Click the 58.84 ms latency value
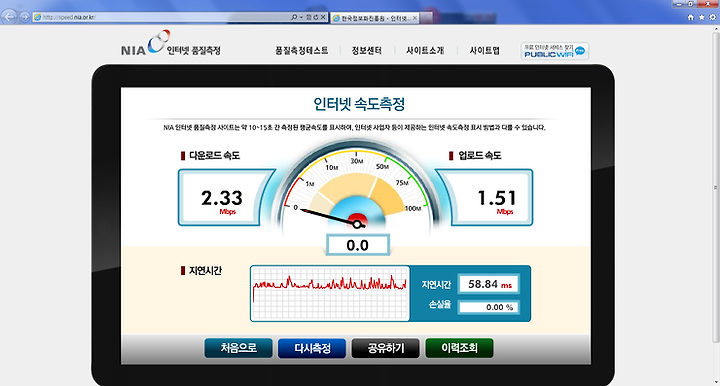Screen dimensions: 720x386 pyautogui.click(x=489, y=284)
